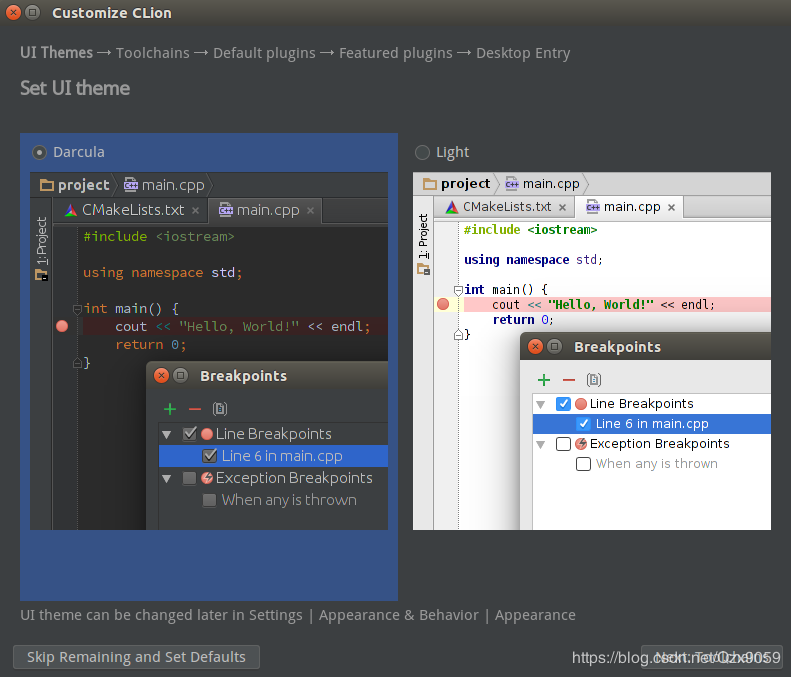Toggle Line Breakpoints checkbox in Light preview
This screenshot has width=791, height=677.
pyautogui.click(x=563, y=404)
